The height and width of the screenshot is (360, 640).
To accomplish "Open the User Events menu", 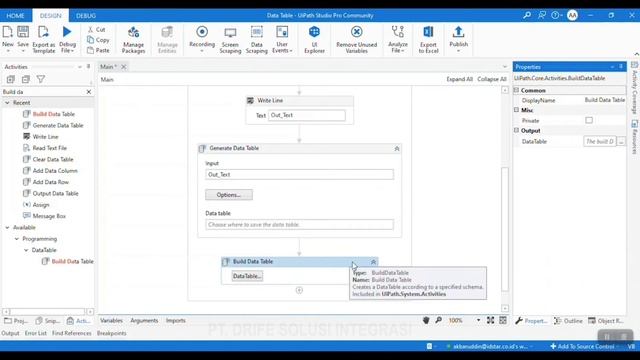I will [282, 39].
